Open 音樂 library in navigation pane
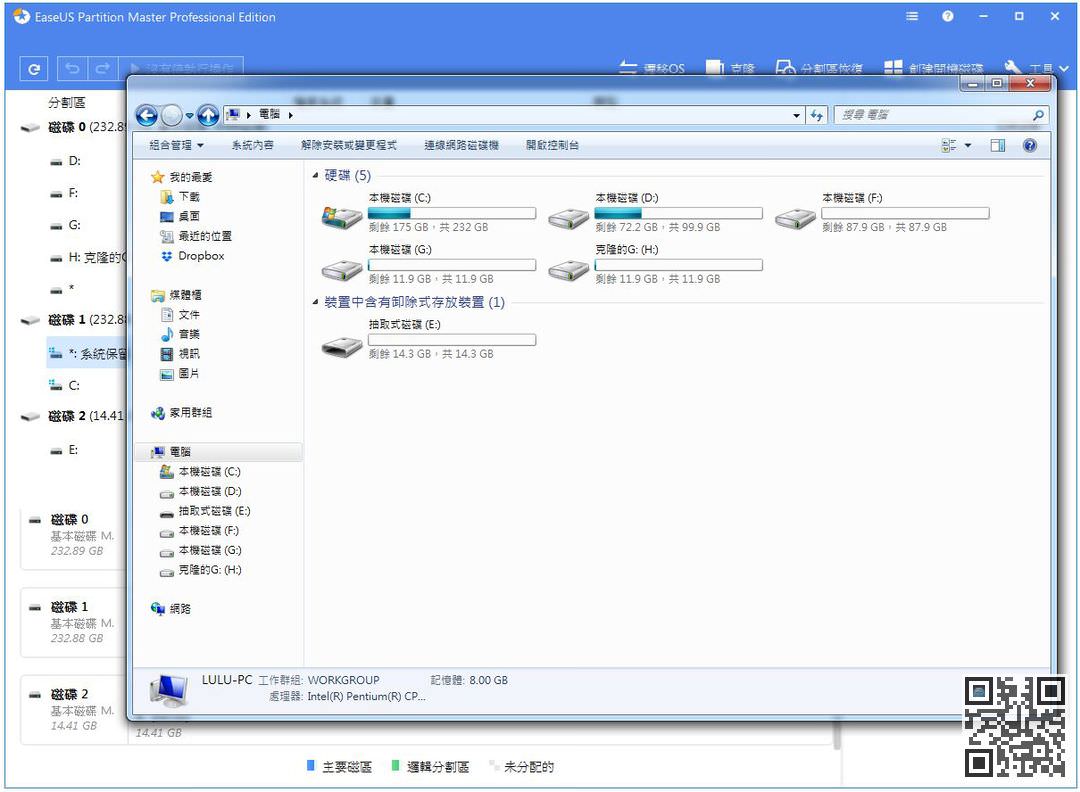 (x=180, y=334)
